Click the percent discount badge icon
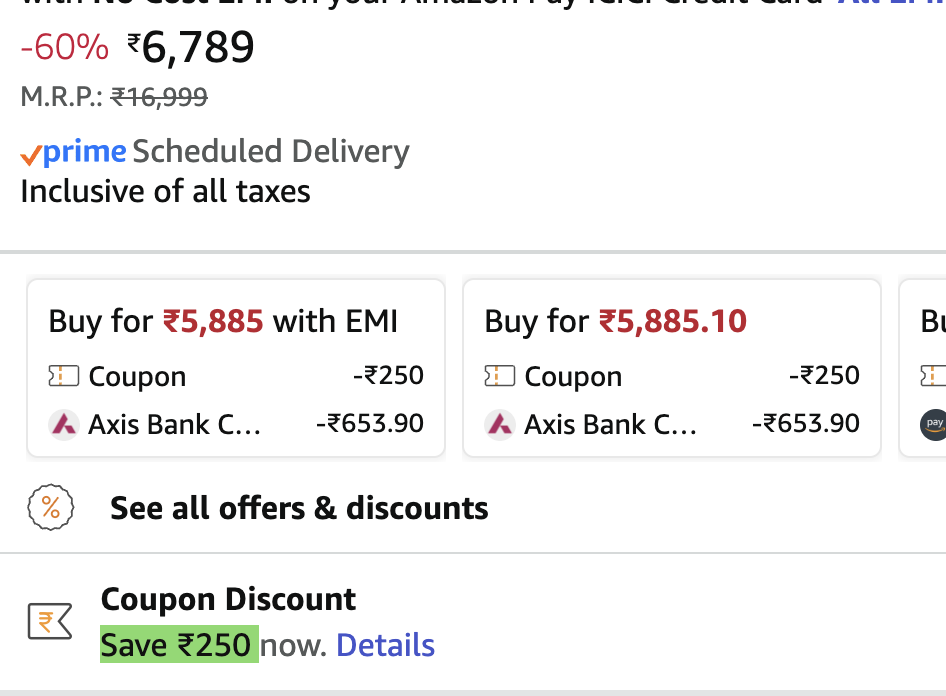Viewport: 946px width, 696px height. (x=50, y=507)
